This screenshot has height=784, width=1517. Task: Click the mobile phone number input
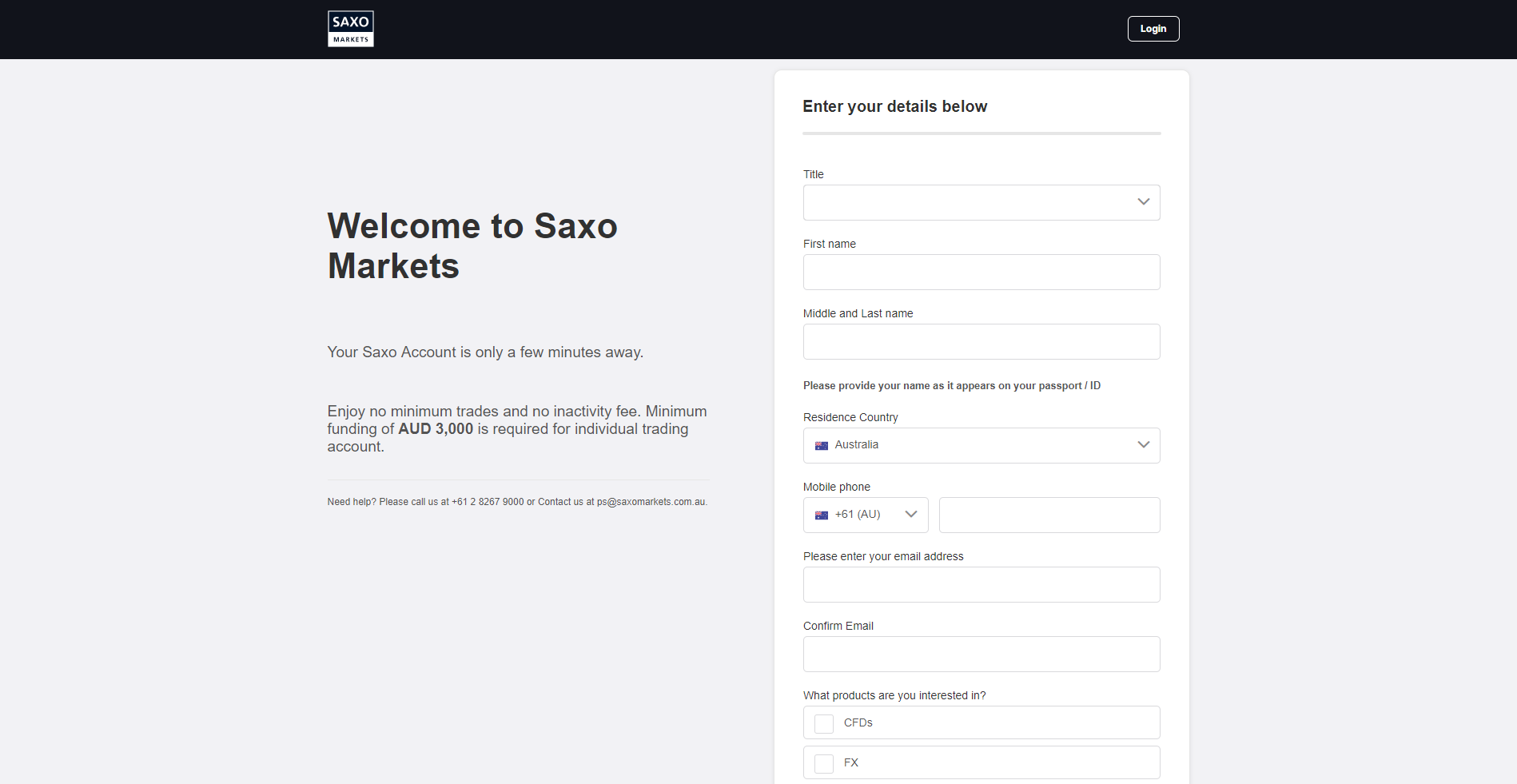pyautogui.click(x=1049, y=515)
